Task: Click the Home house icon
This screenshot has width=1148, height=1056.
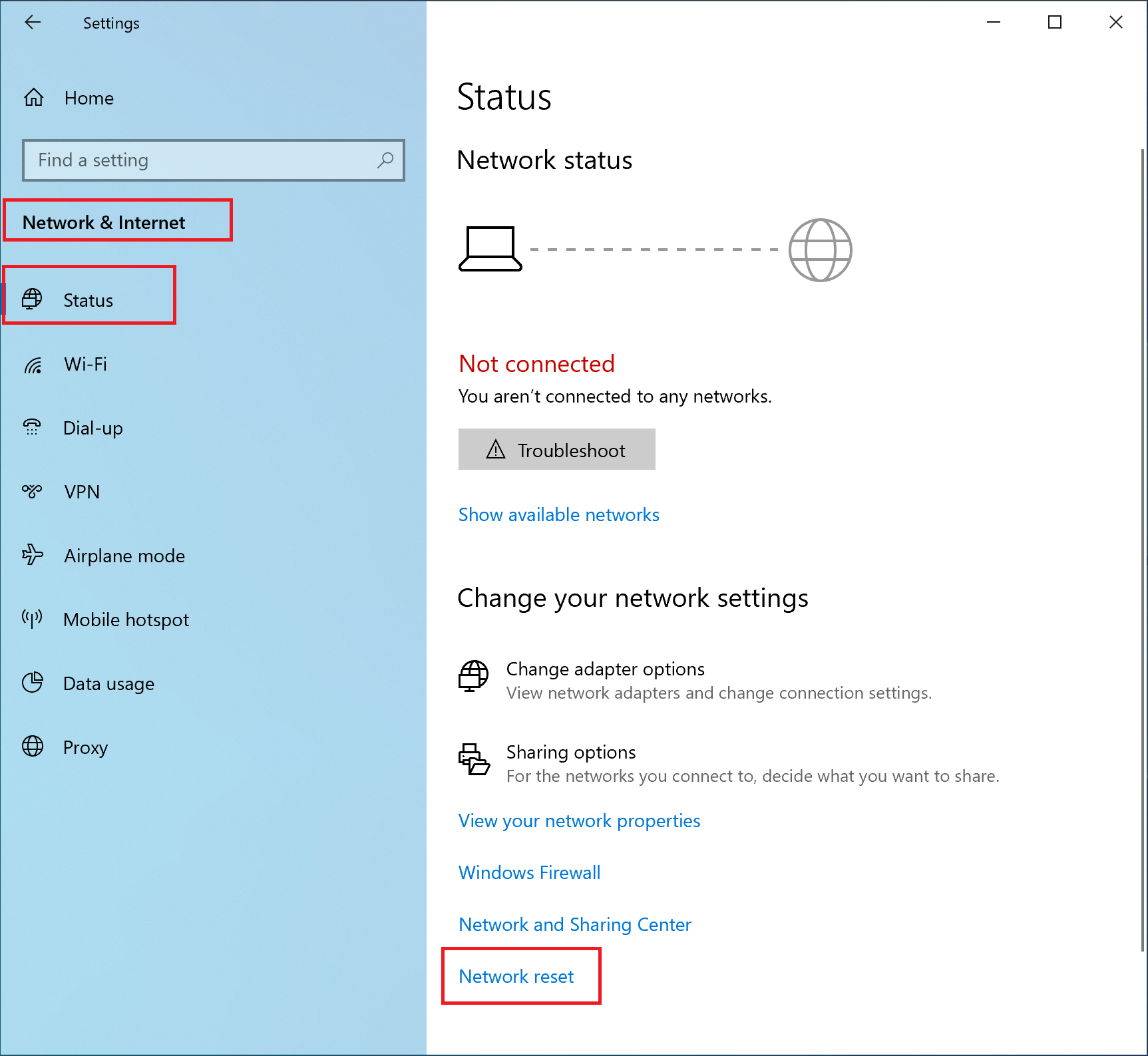Action: 34,98
